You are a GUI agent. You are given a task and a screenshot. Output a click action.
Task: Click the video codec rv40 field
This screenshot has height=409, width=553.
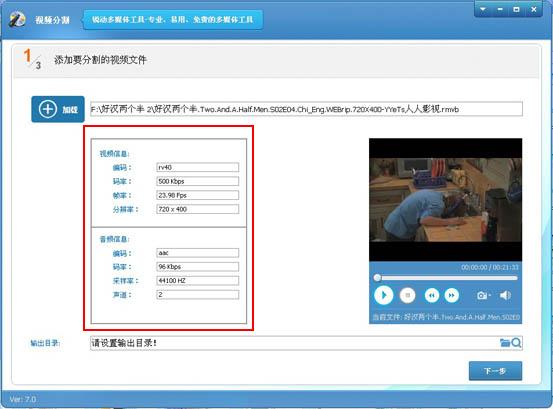pos(198,167)
